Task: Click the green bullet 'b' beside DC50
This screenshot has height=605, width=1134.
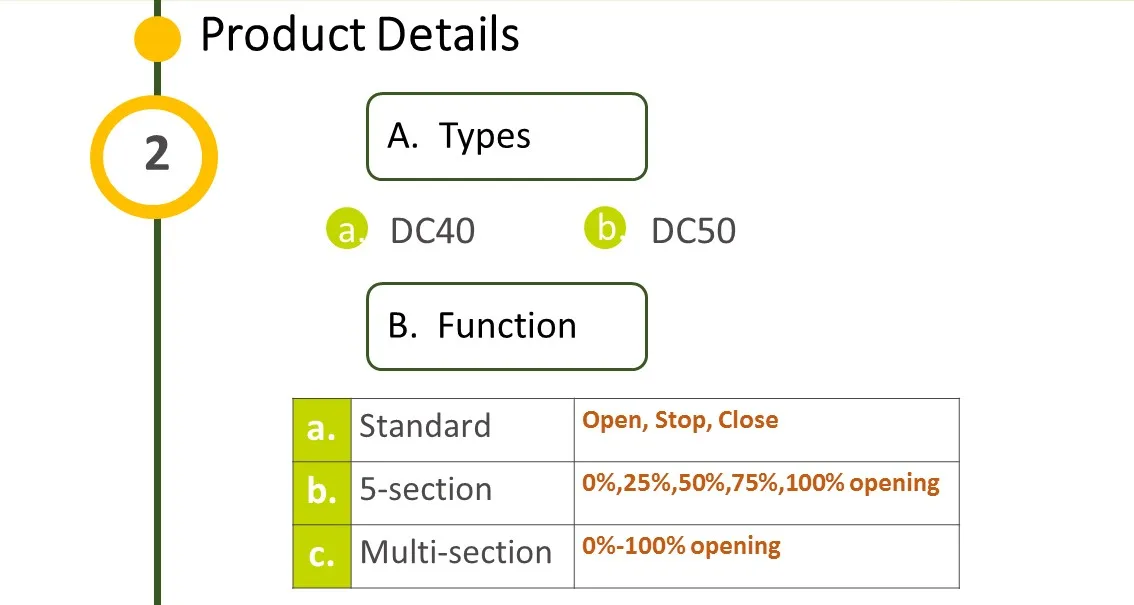Action: 604,229
